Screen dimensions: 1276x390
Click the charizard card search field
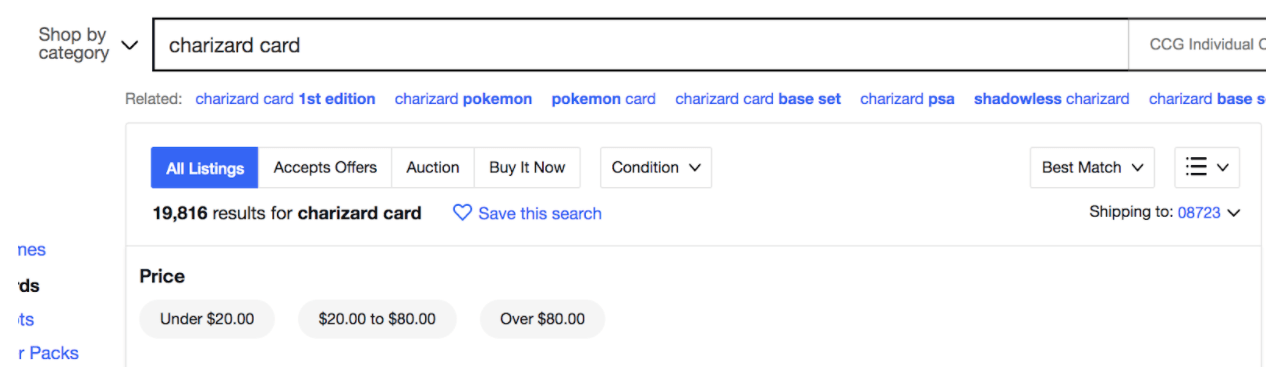coord(640,45)
